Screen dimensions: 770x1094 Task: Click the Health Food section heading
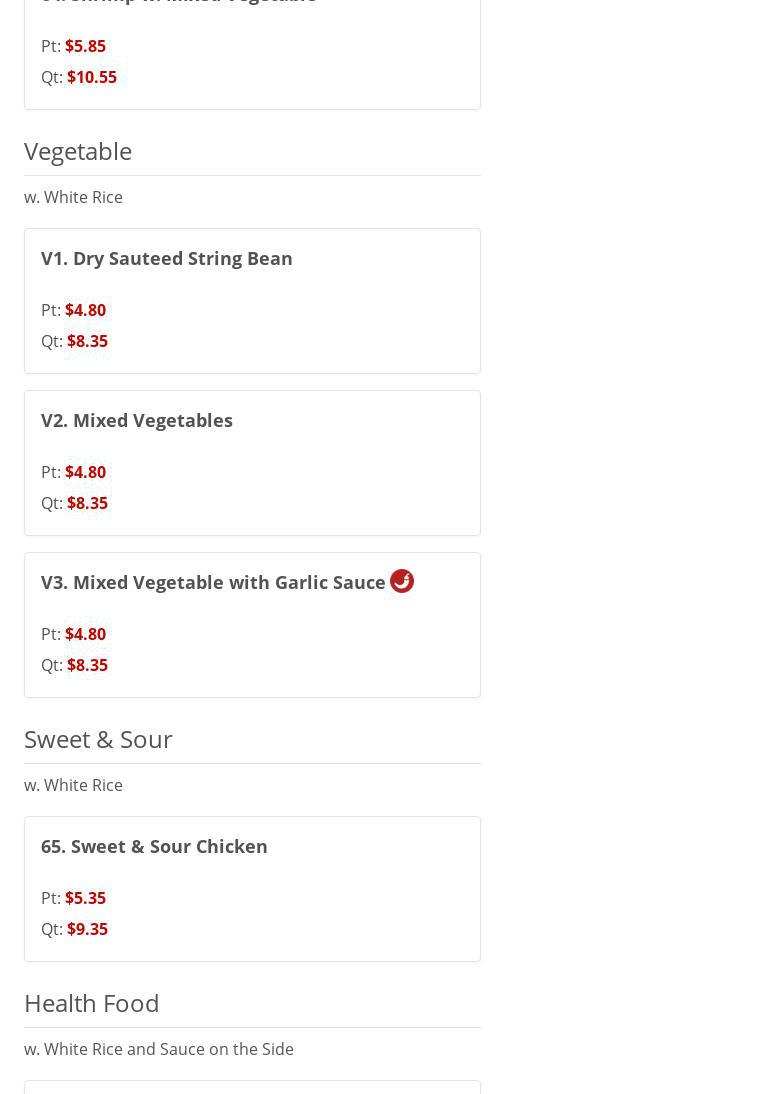tap(92, 1003)
